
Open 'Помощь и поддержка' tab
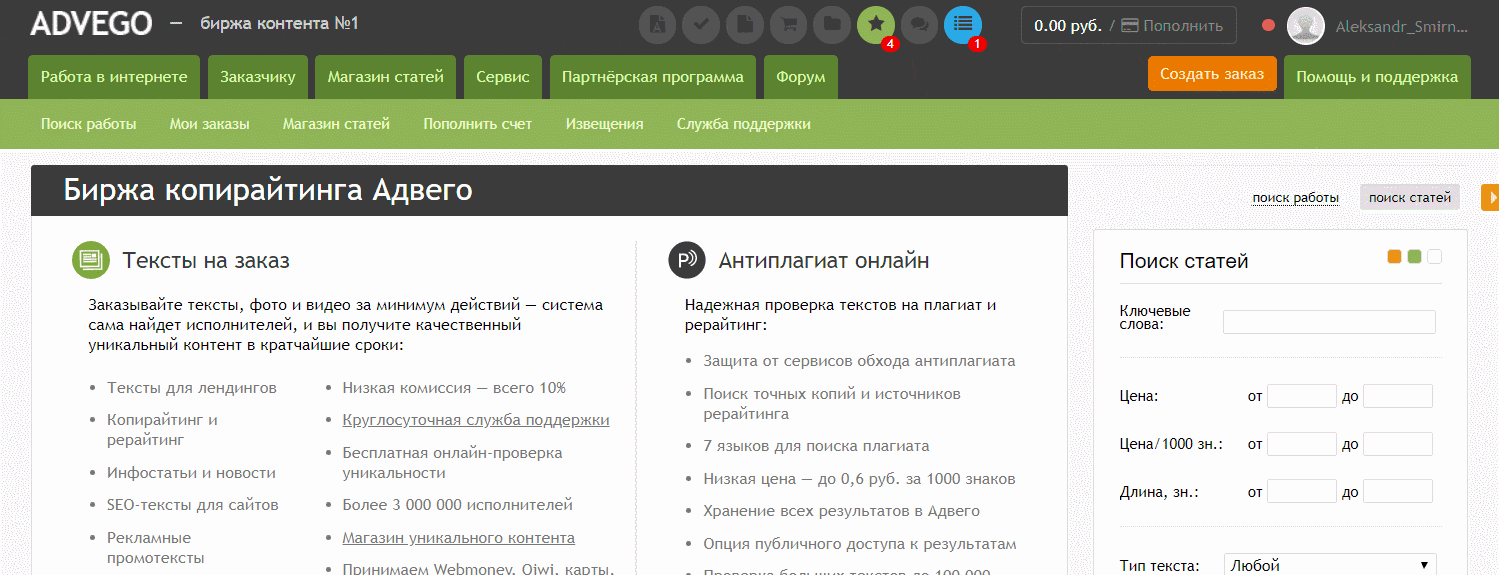(1377, 77)
